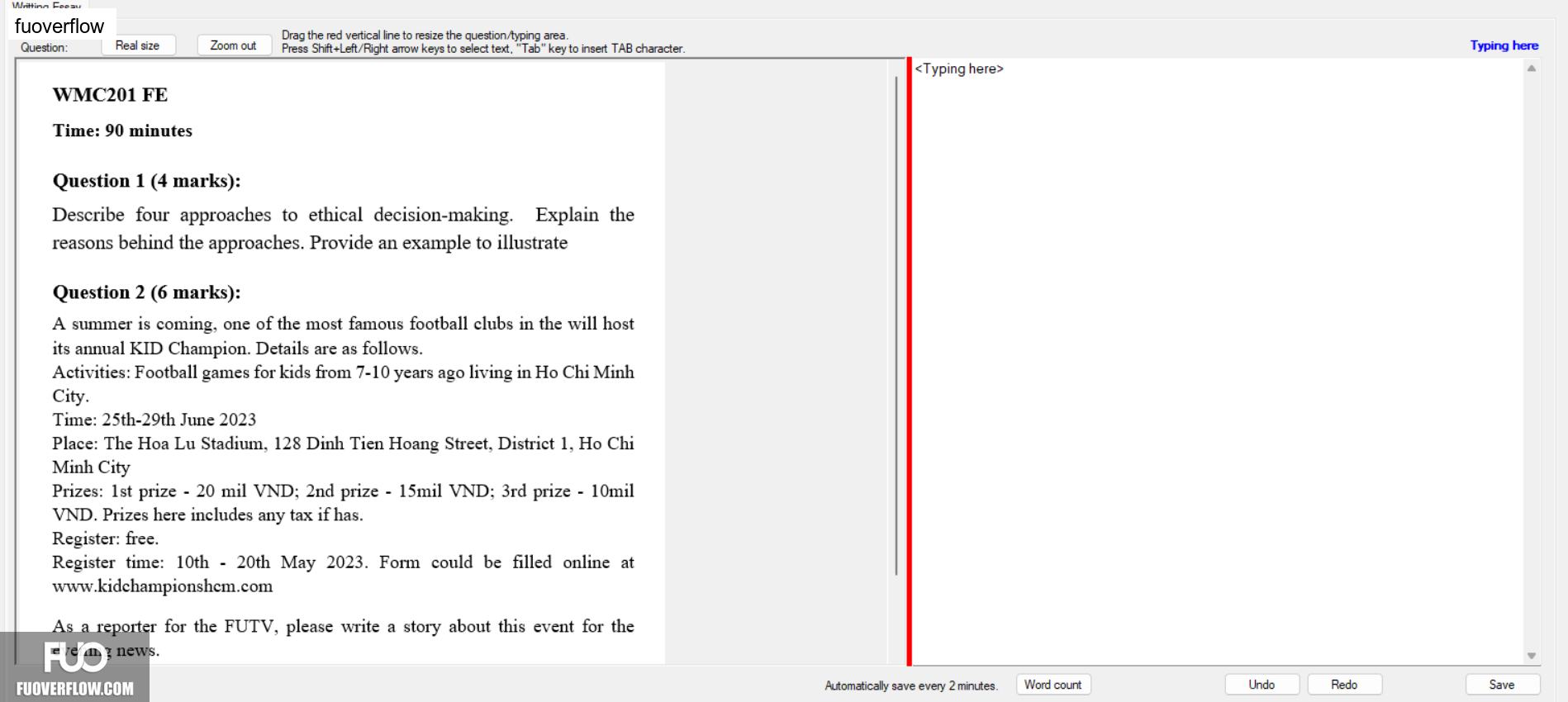
Task: Click into the typing area text box
Action: (x=1217, y=362)
